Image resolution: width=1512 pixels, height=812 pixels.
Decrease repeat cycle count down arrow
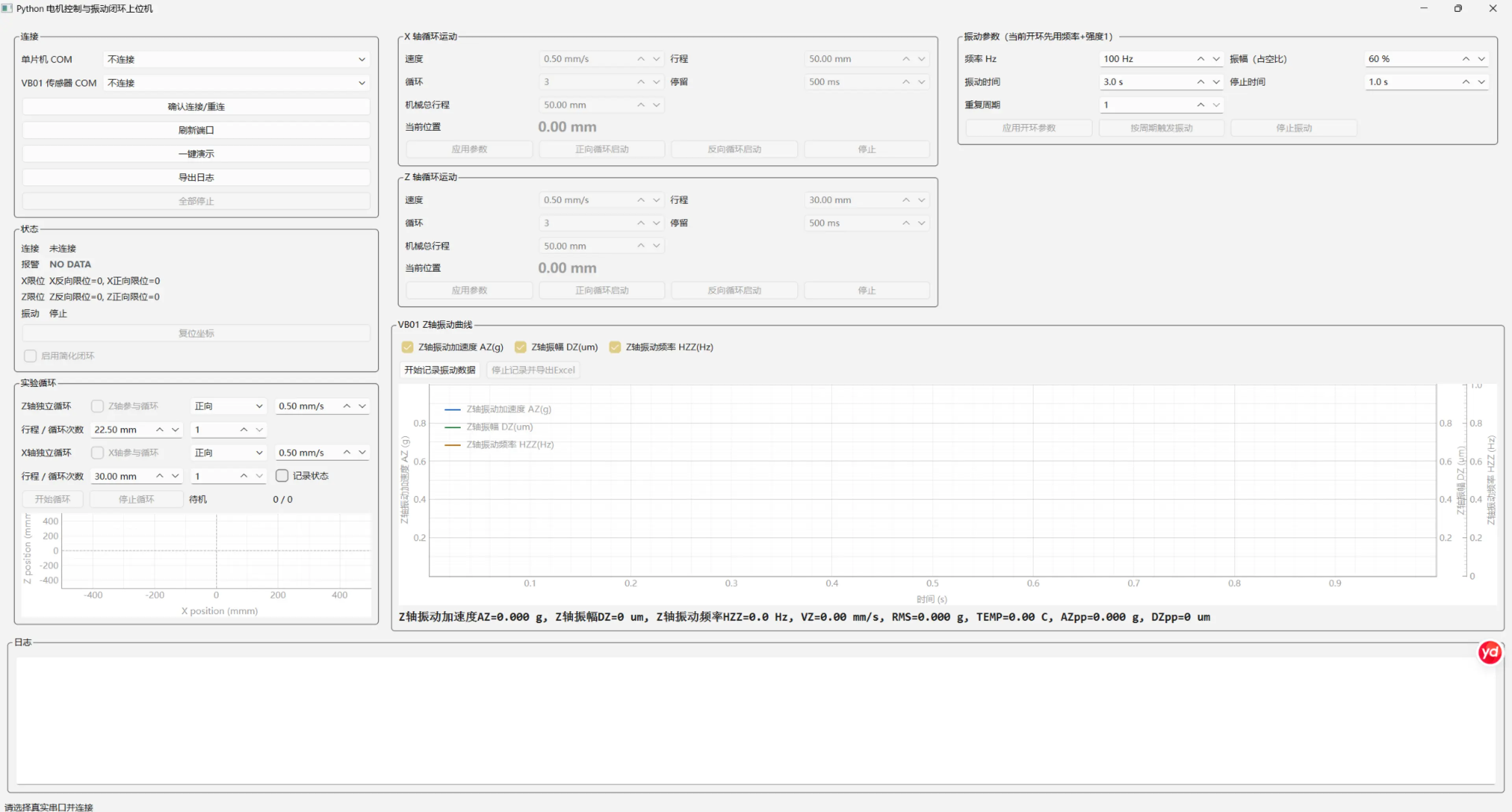tap(1216, 104)
